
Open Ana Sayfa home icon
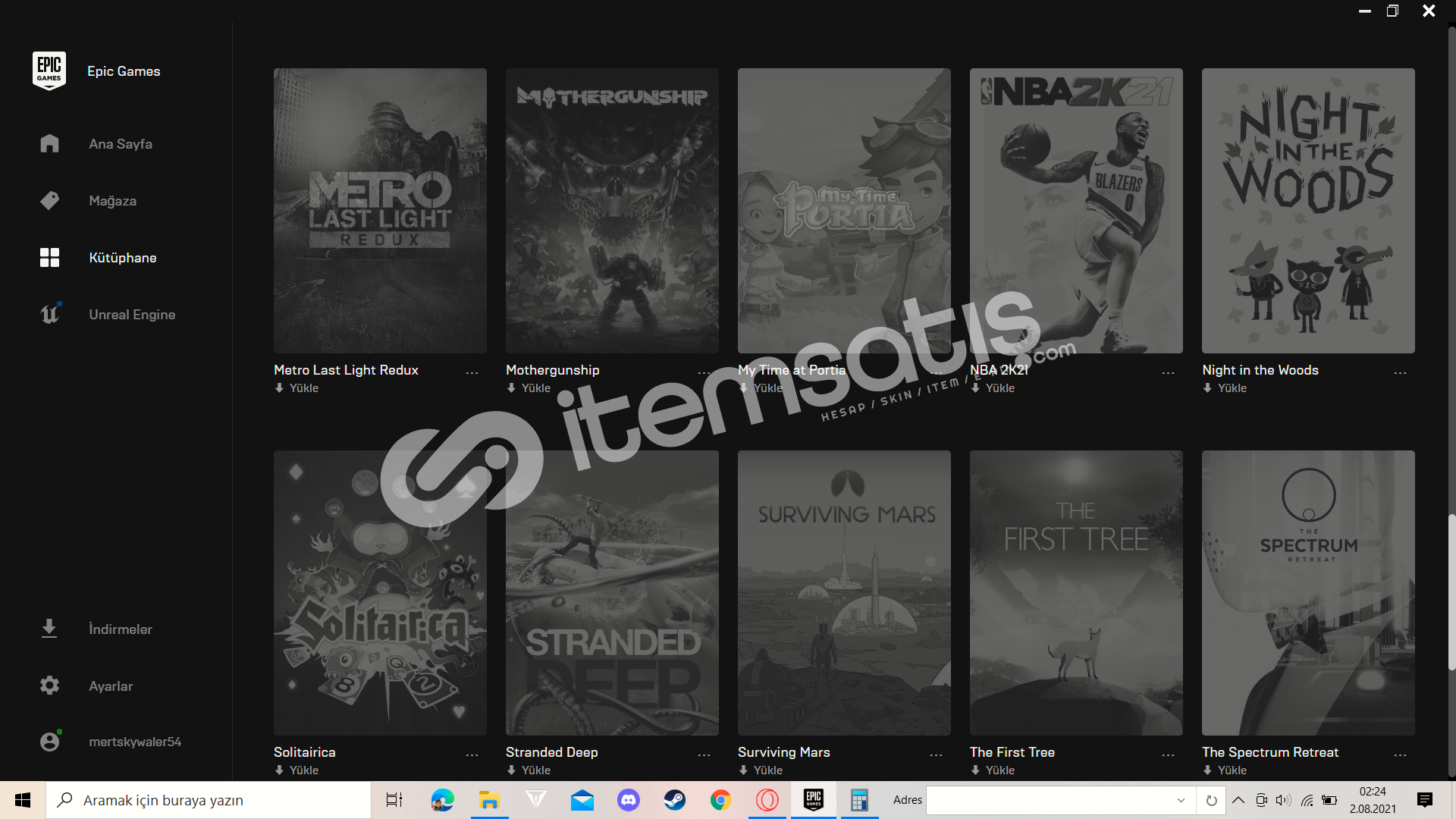[x=49, y=143]
